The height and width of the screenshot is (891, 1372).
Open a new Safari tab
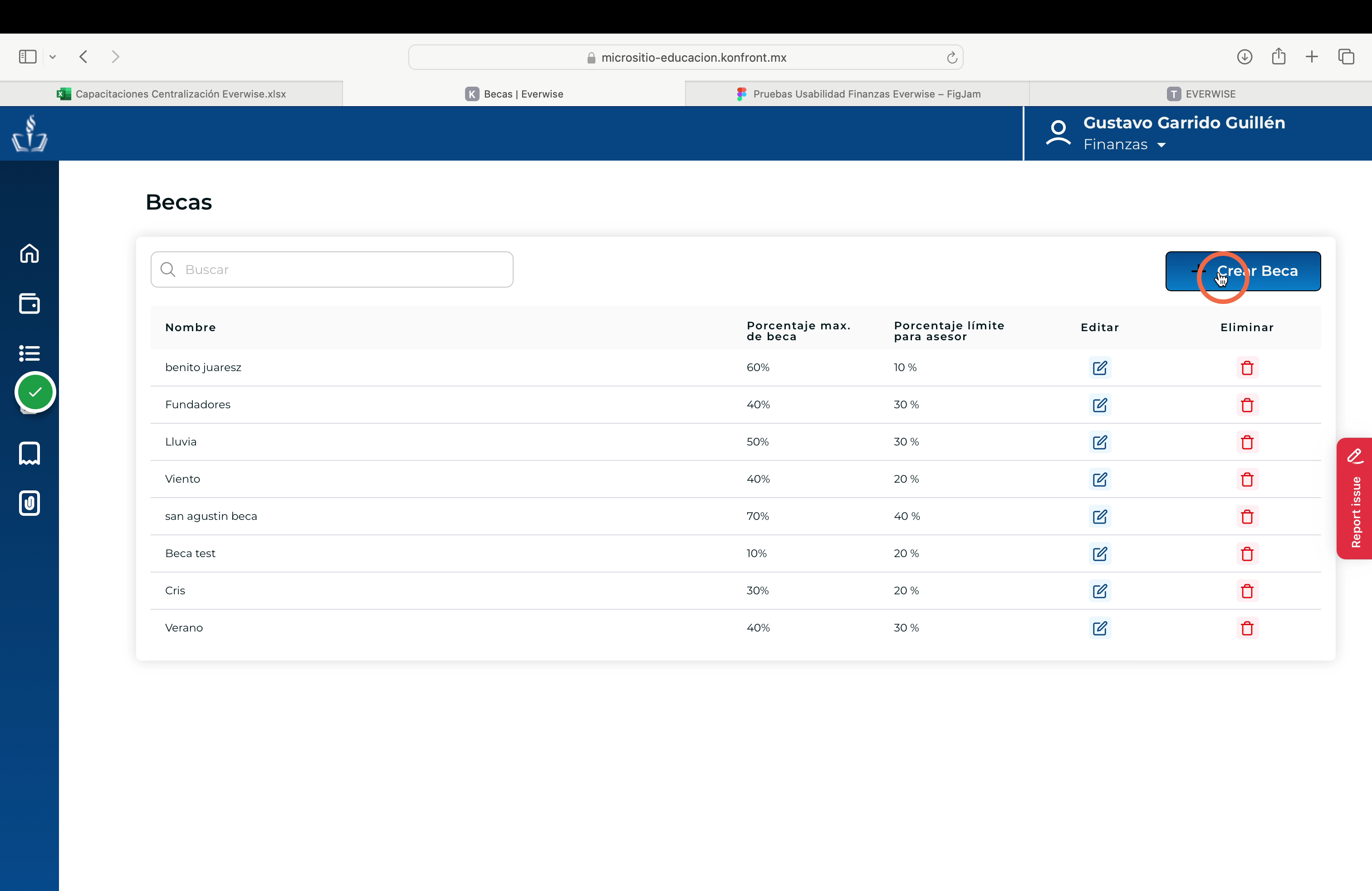coord(1312,56)
